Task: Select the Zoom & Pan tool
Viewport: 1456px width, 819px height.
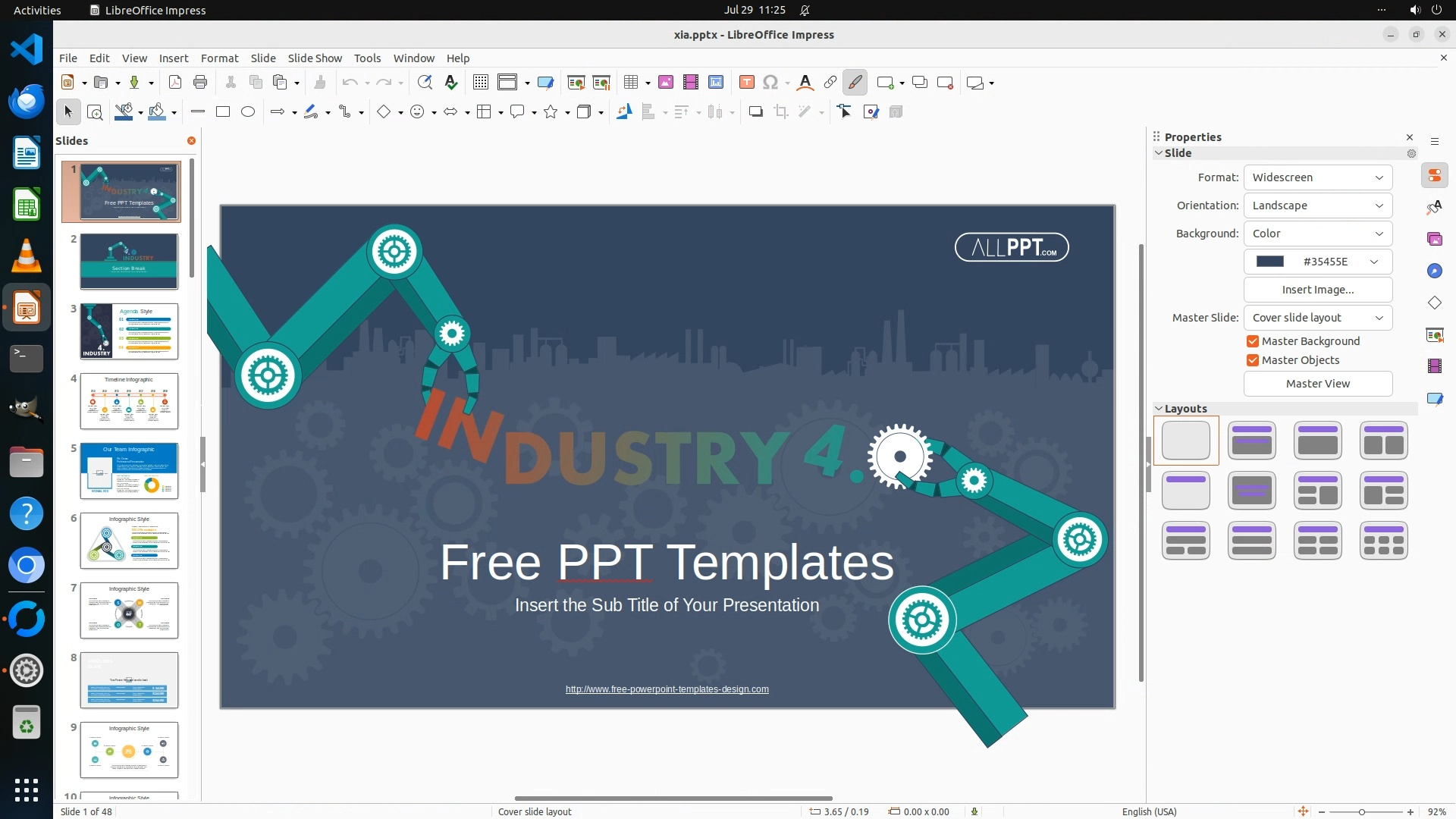Action: click(x=95, y=112)
